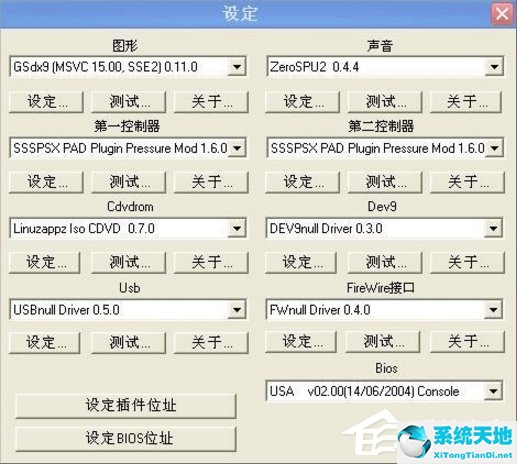The width and height of the screenshot is (517, 464).
Task: Test 第一控制器 with its 测试 button
Action: pyautogui.click(x=129, y=182)
